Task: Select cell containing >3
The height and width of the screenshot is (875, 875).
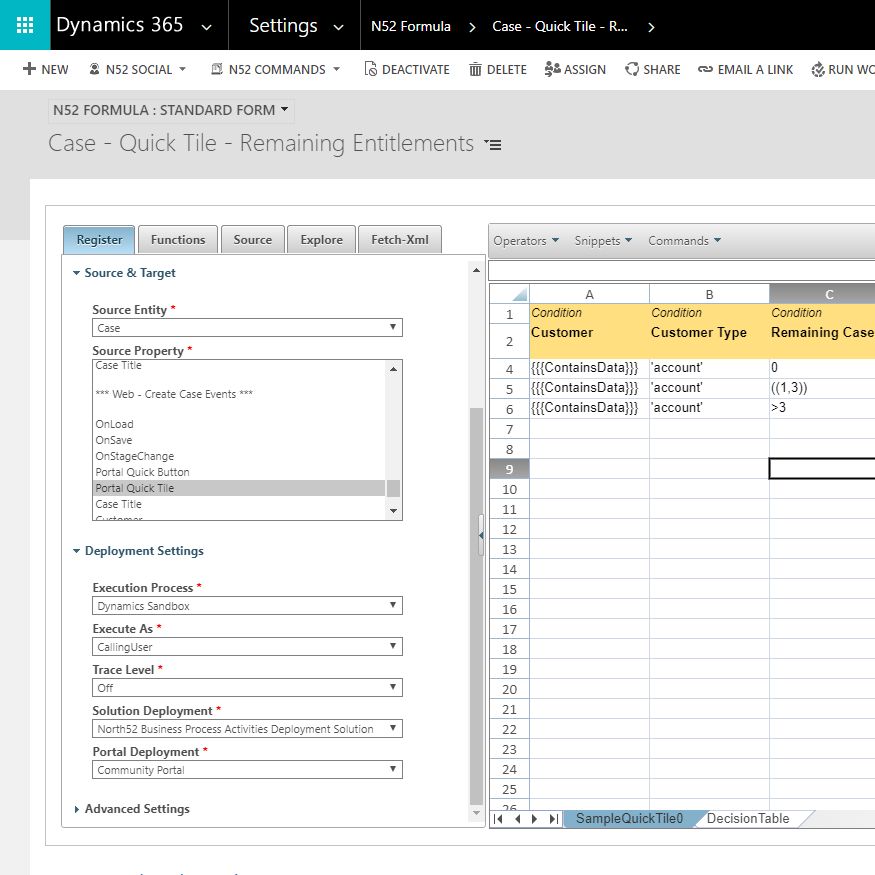Action: point(822,408)
